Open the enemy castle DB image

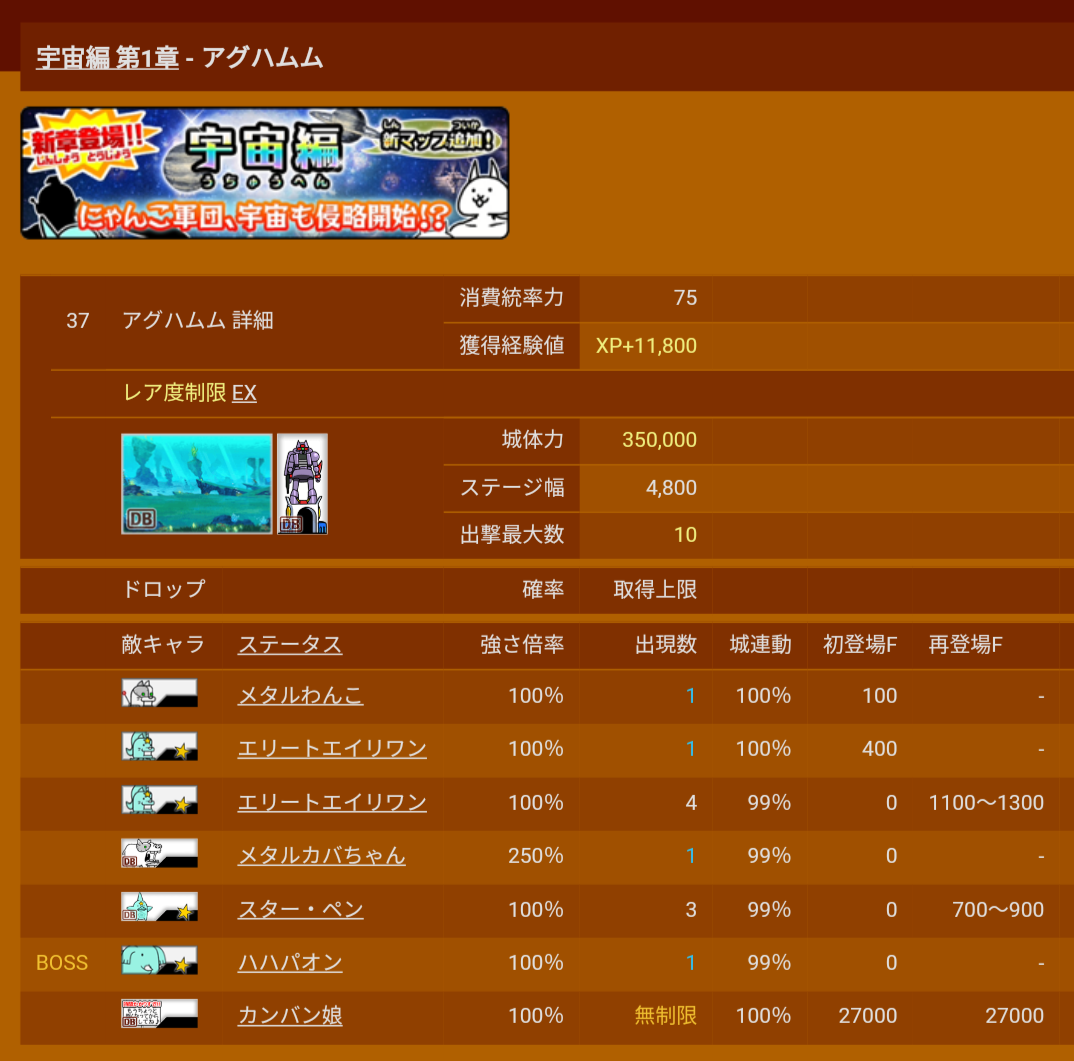(x=303, y=484)
